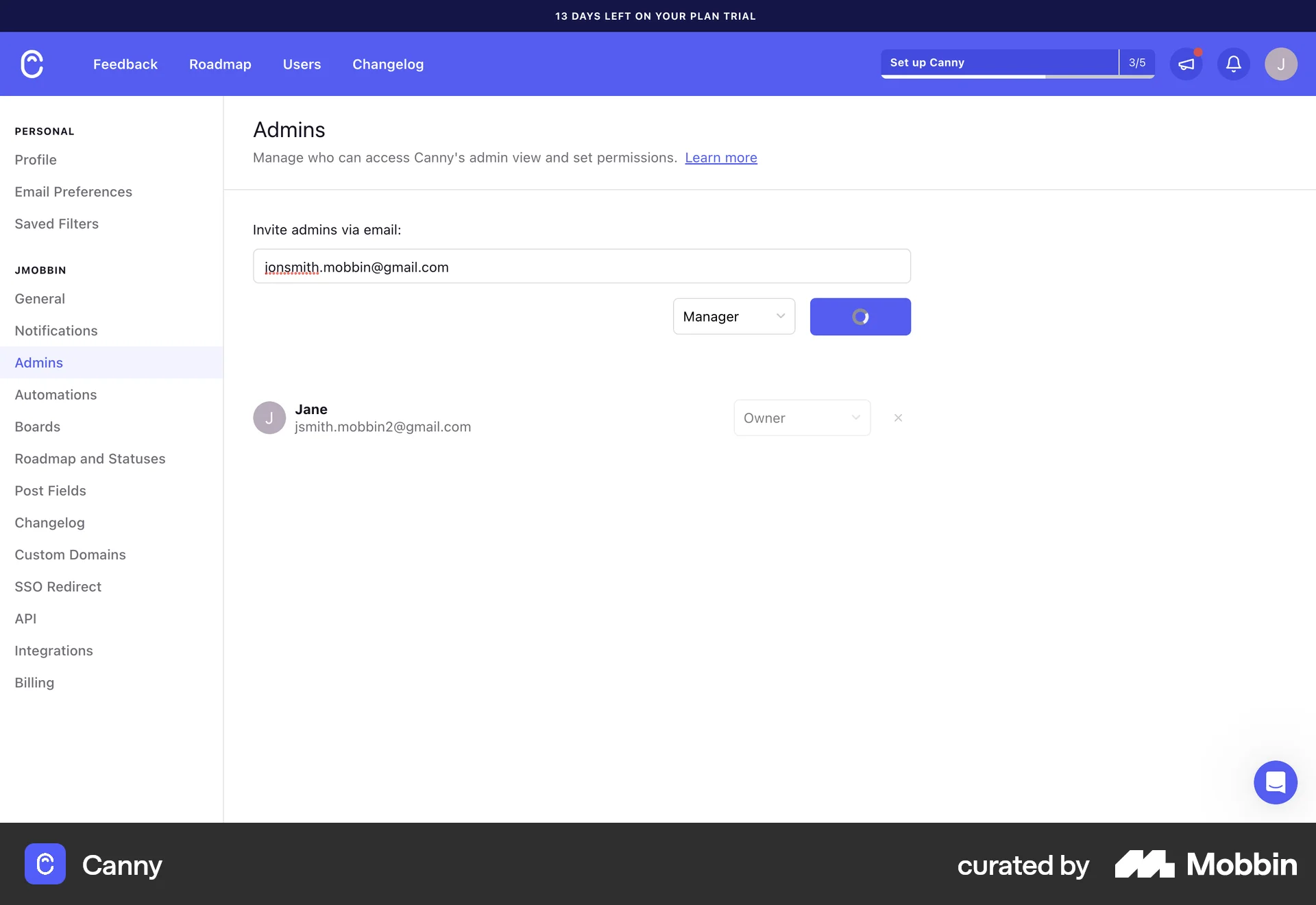Navigate to the Changelog nav item
Screen dimensions: 1316x905
click(x=387, y=64)
